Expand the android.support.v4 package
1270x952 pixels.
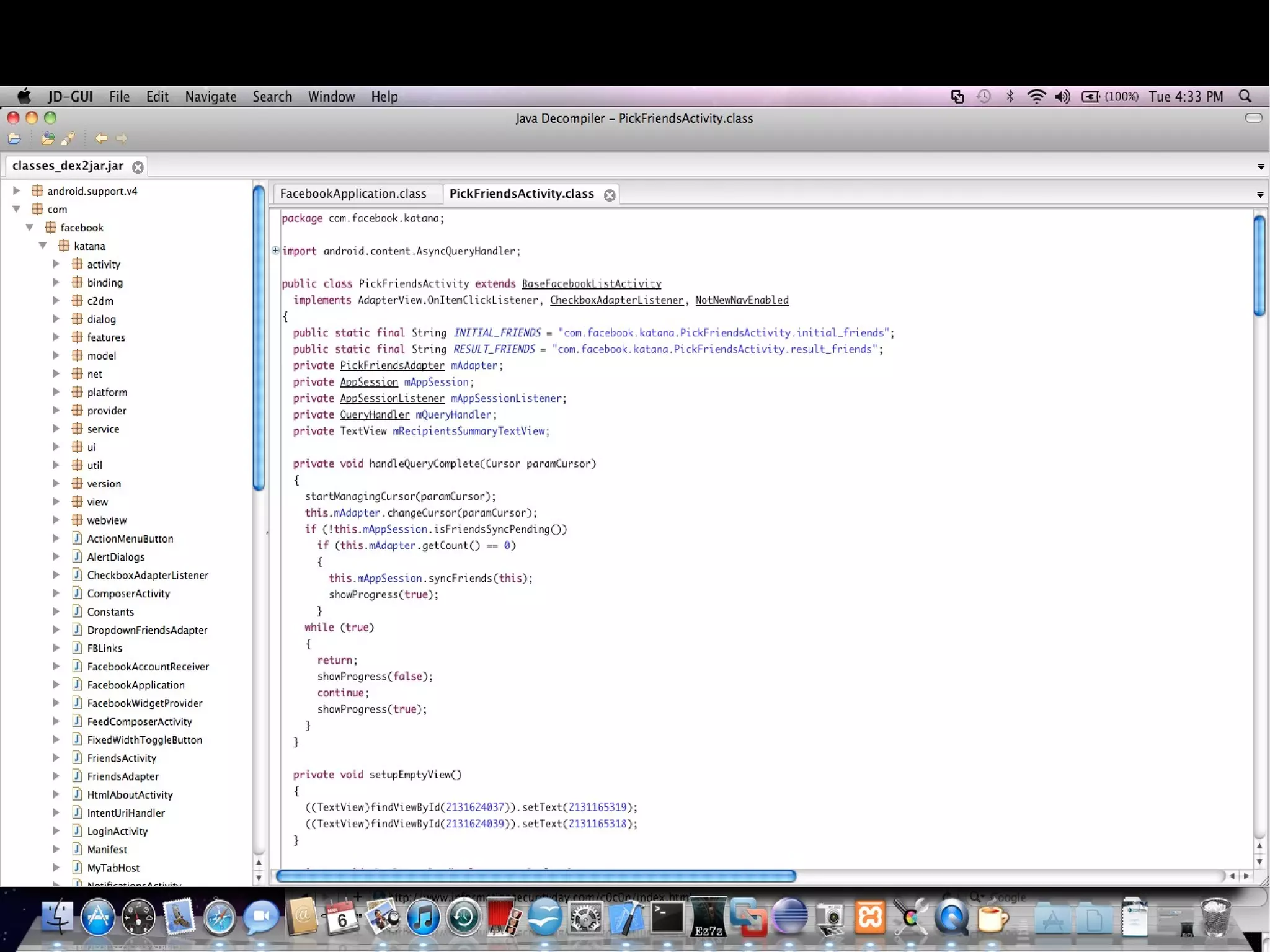(x=17, y=190)
